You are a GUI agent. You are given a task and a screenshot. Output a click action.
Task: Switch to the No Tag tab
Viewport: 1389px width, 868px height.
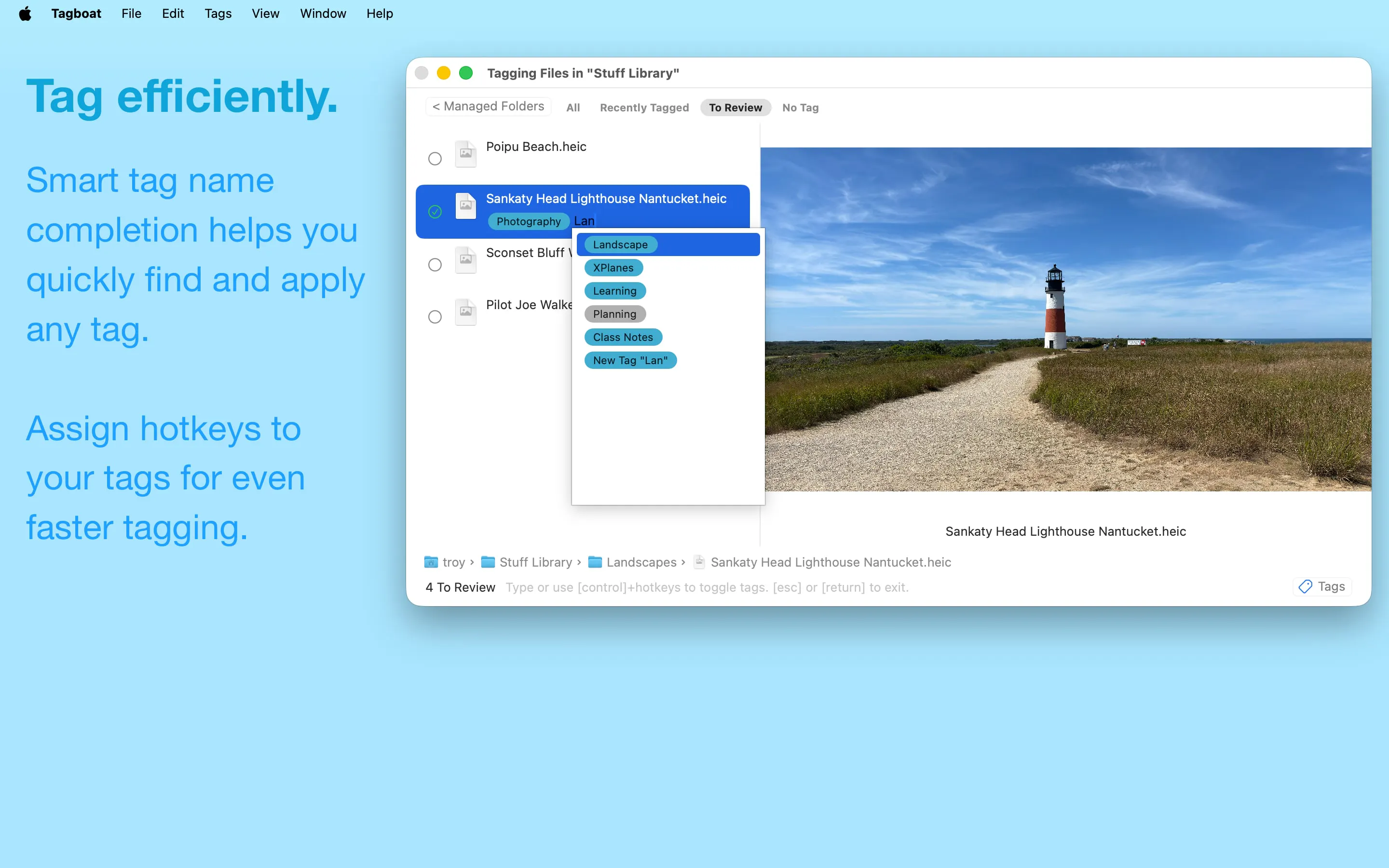click(x=800, y=108)
